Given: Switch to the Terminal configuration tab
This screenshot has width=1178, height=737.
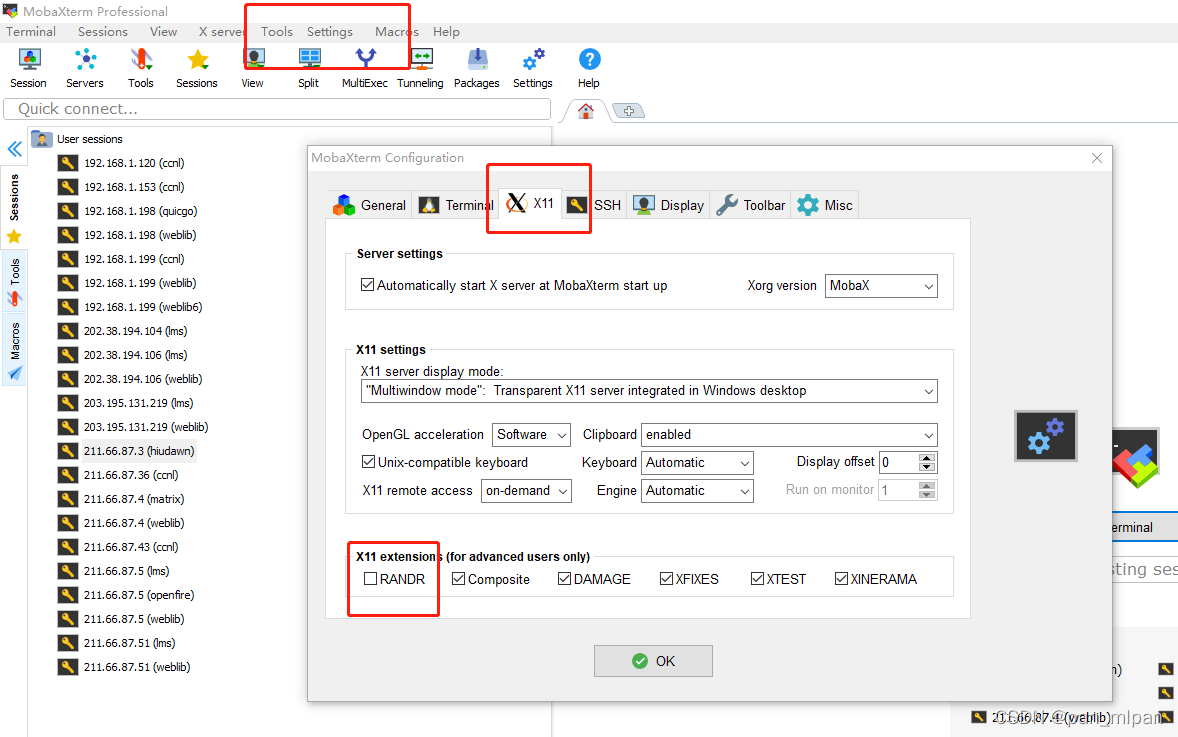Looking at the screenshot, I should pos(455,205).
